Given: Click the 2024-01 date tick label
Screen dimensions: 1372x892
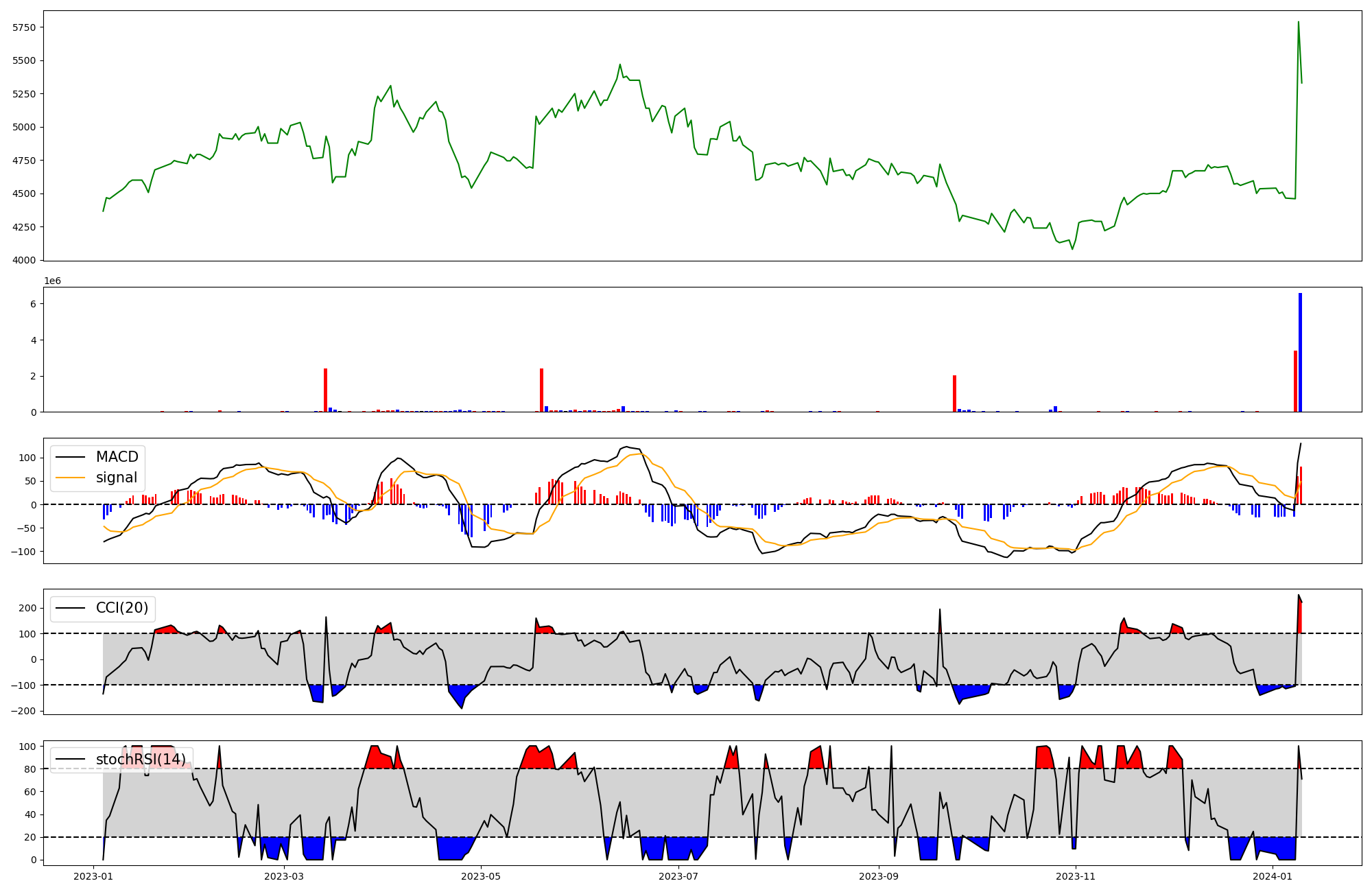Looking at the screenshot, I should coord(1273,876).
